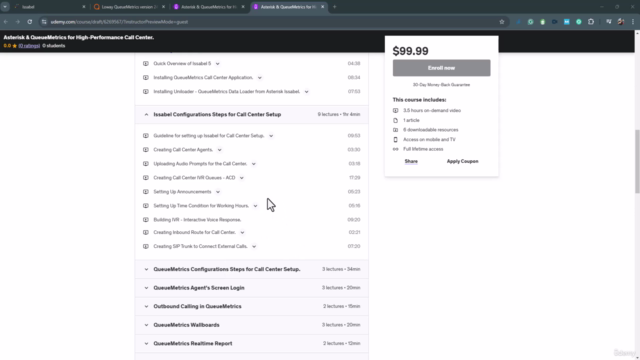Image resolution: width=640 pixels, height=360 pixels.
Task: Click video icon beside Uploading Audio Prompts
Action: click(x=146, y=164)
